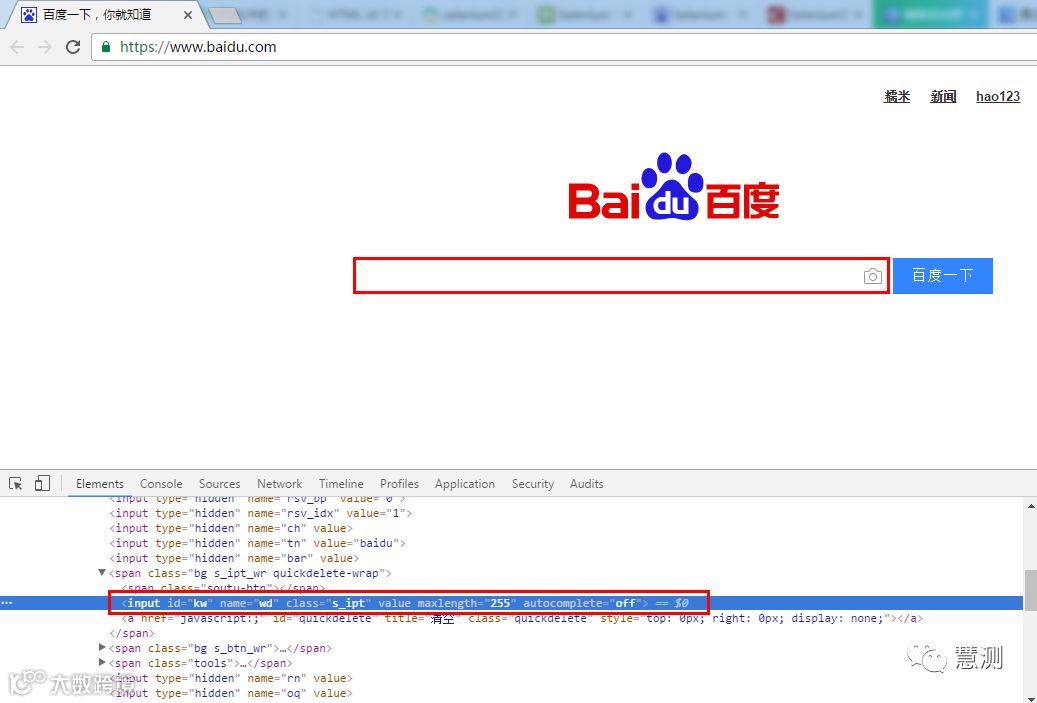
Task: Click the 百度一下 search button
Action: click(x=942, y=276)
